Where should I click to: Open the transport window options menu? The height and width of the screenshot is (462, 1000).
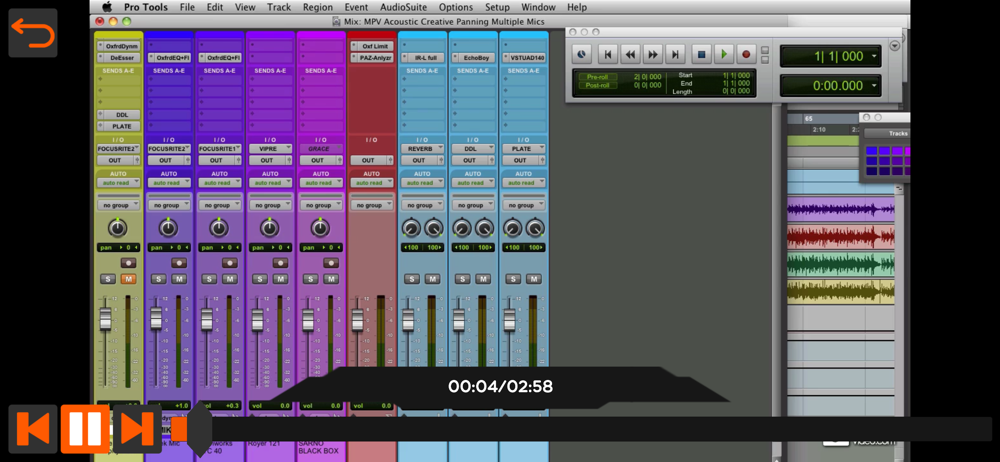pos(894,46)
